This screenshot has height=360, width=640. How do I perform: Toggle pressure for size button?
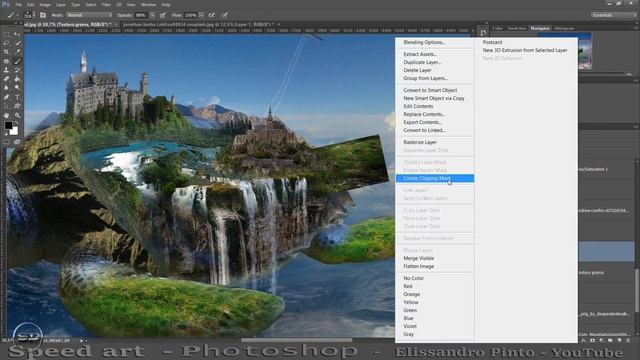225,15
